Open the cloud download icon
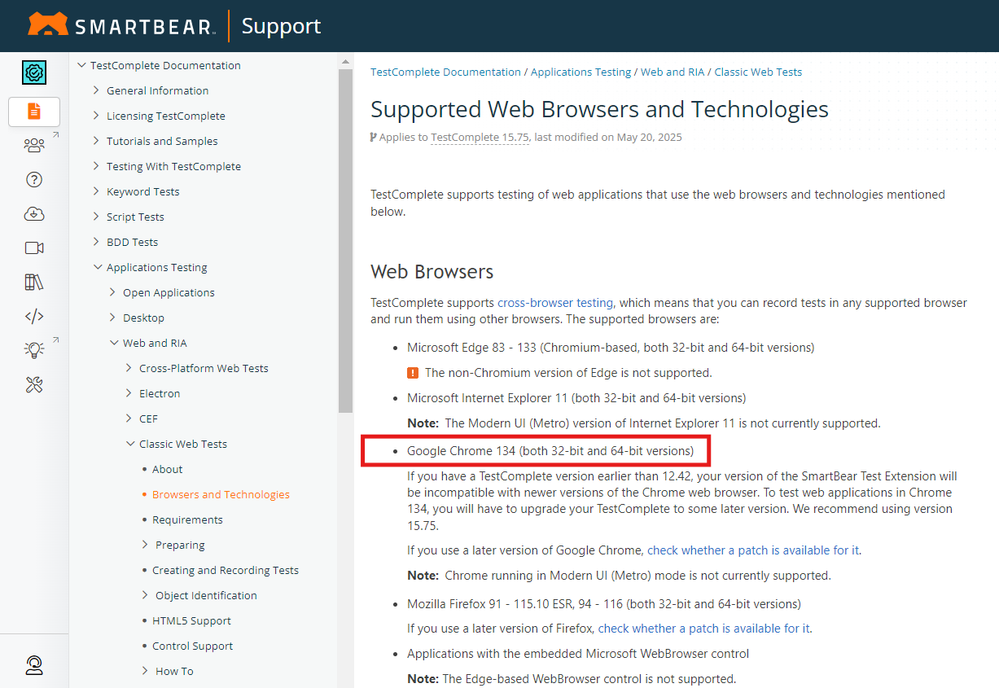 tap(34, 214)
